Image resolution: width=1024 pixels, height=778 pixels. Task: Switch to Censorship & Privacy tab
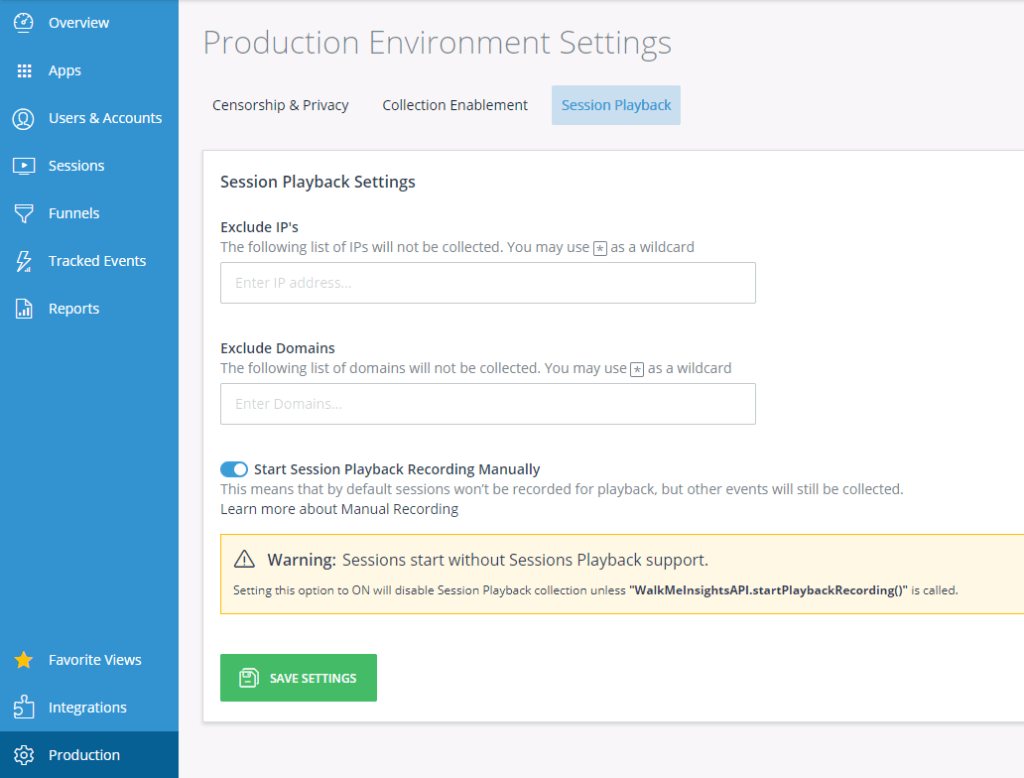click(280, 105)
